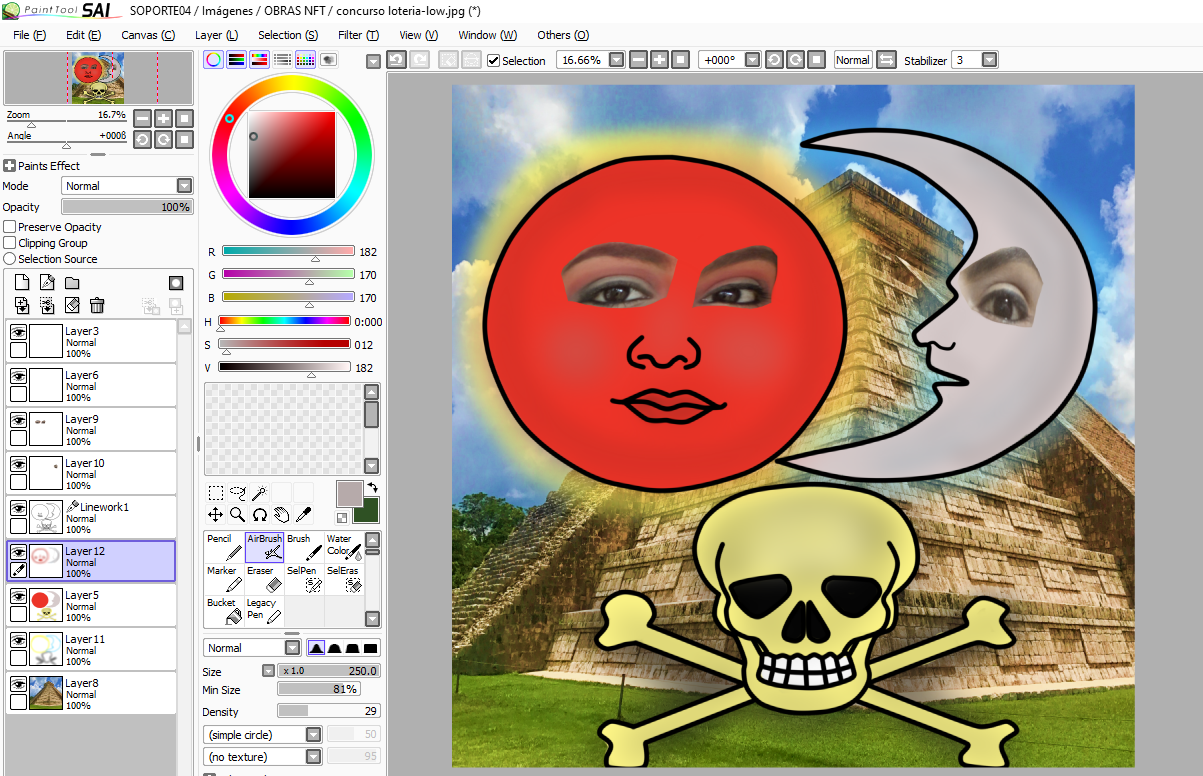Viewport: 1203px width, 776px height.
Task: Open the Stabilizer value dropdown
Action: click(989, 60)
